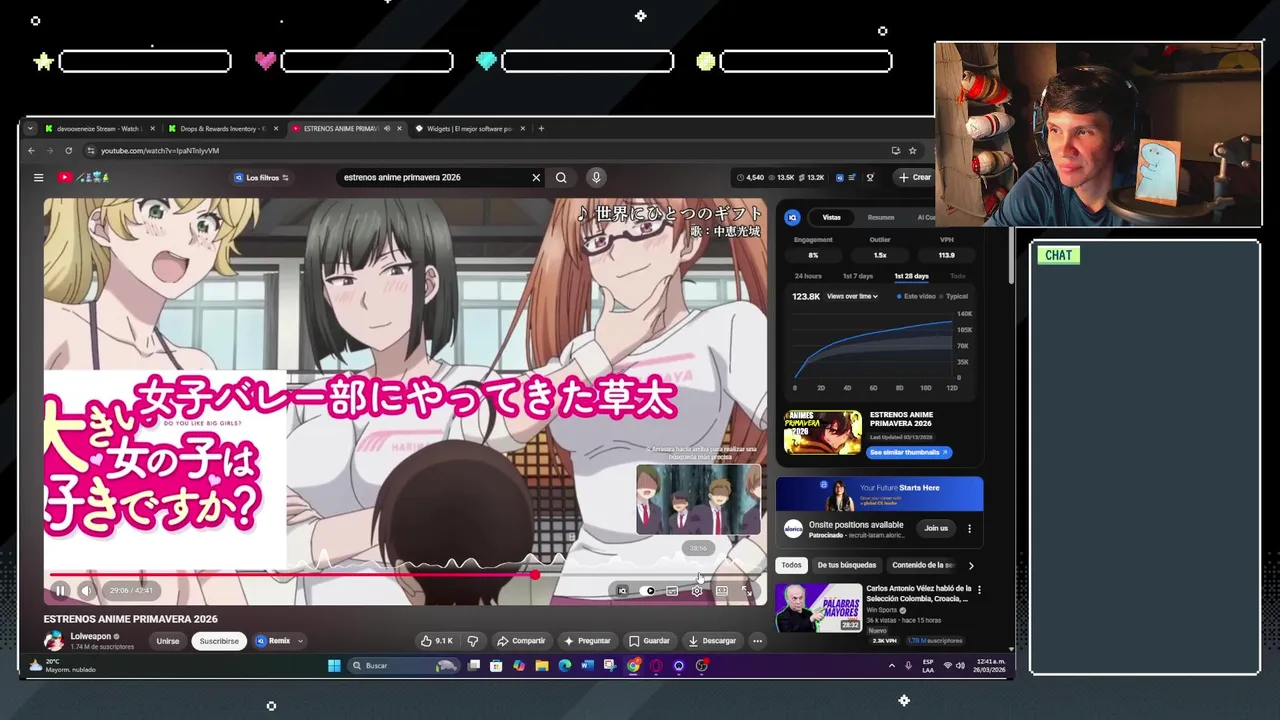Save the video with the Guardar button
Image resolution: width=1280 pixels, height=720 pixels.
649,642
